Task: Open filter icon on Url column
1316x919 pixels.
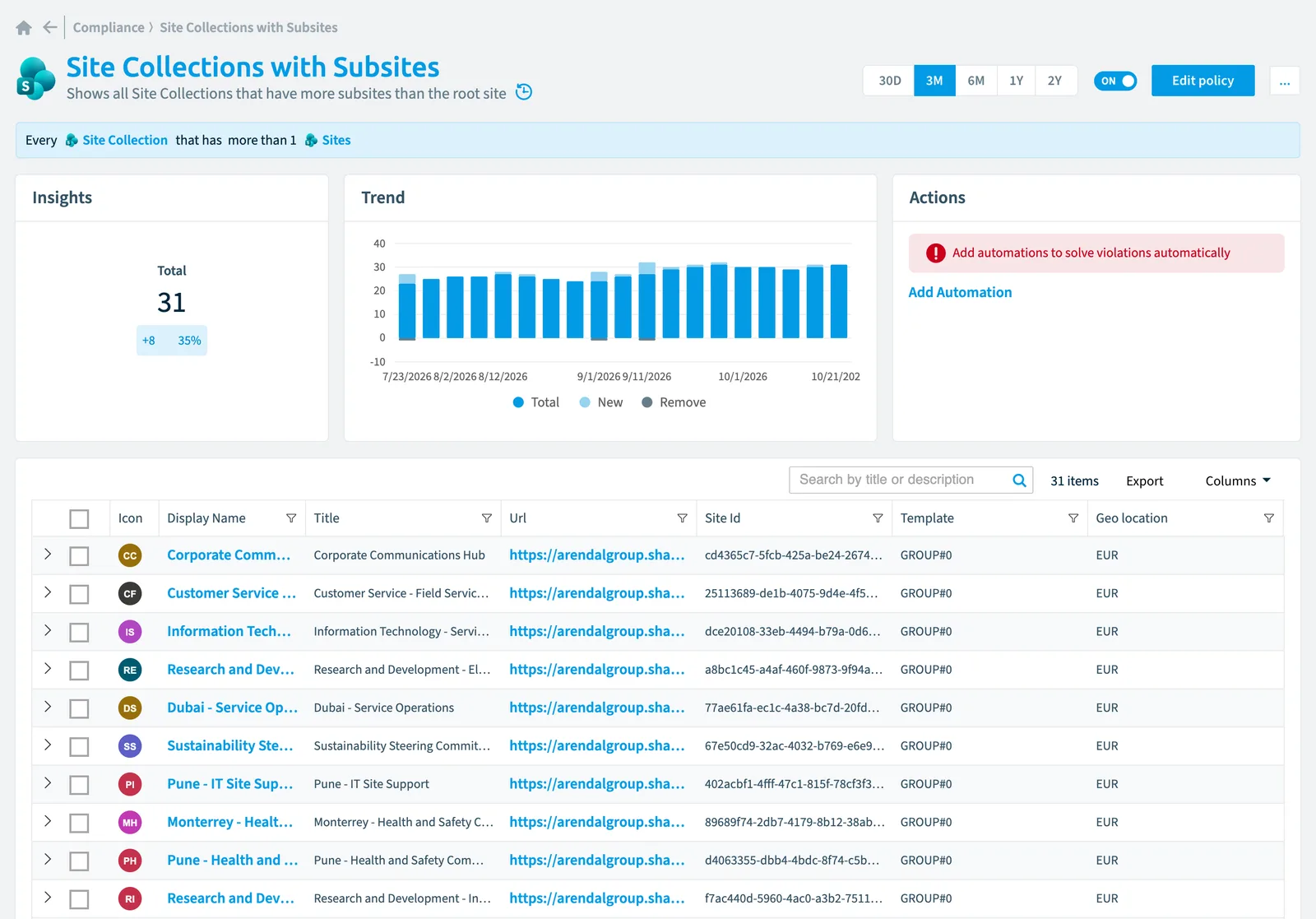Action: pos(682,518)
